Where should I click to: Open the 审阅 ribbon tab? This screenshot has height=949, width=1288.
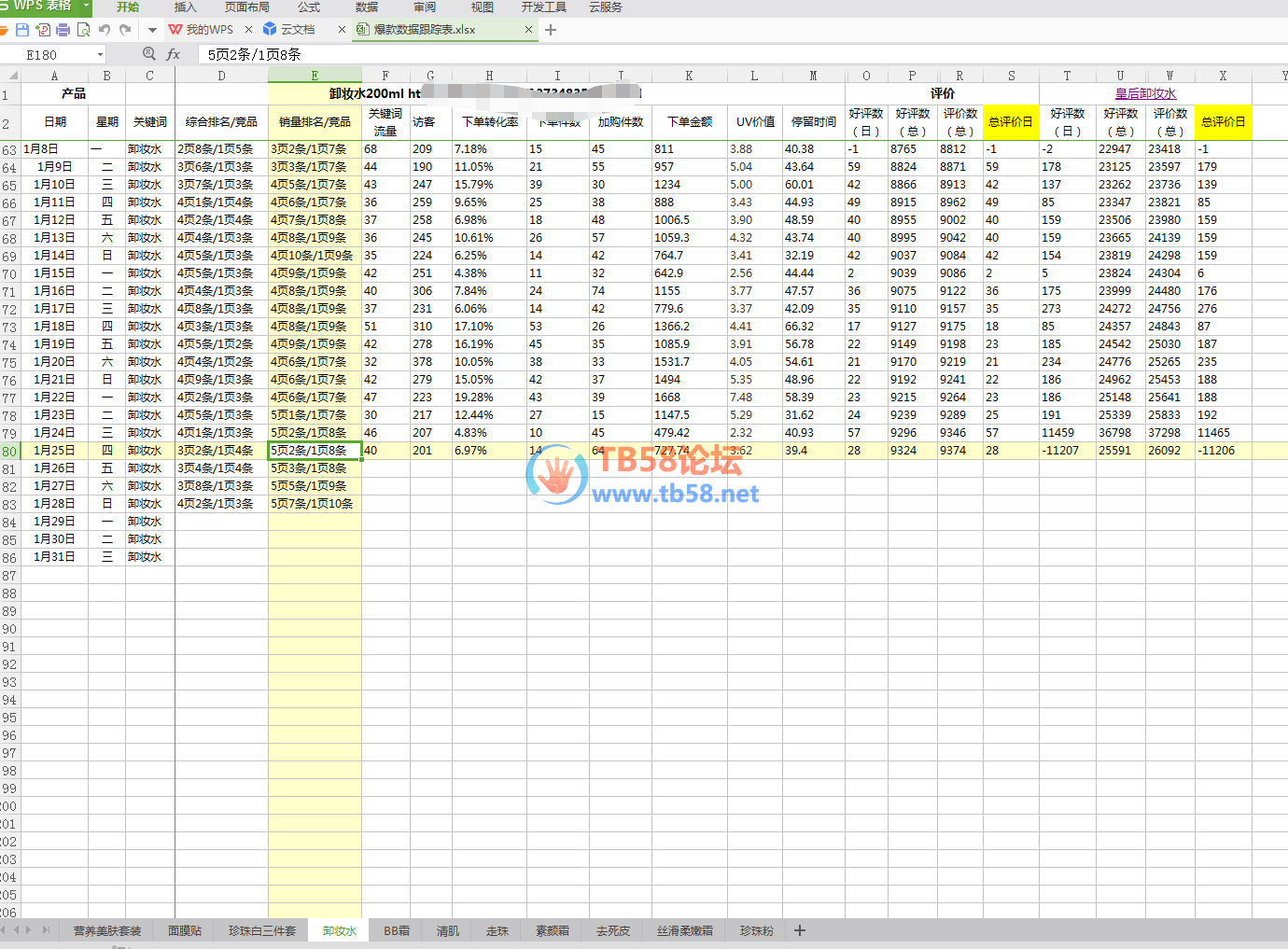point(425,7)
